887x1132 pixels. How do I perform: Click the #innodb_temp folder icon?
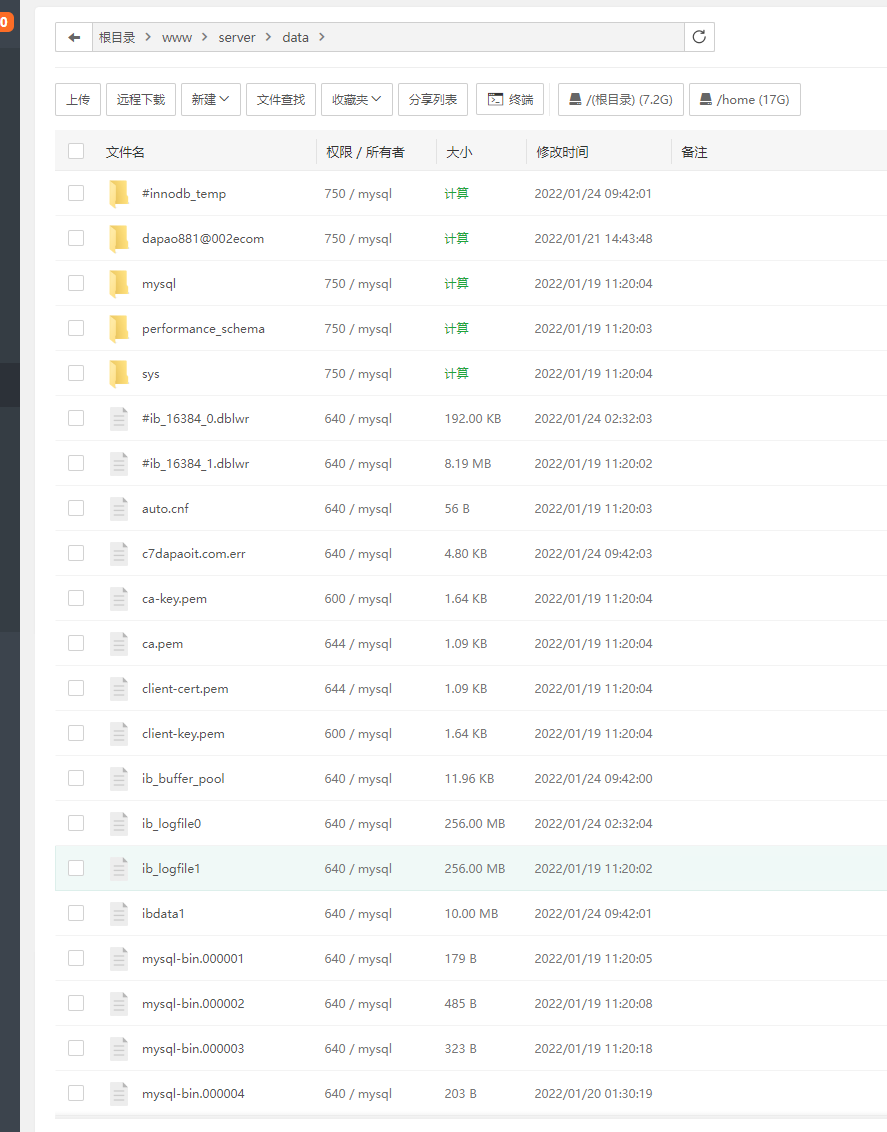pos(119,193)
